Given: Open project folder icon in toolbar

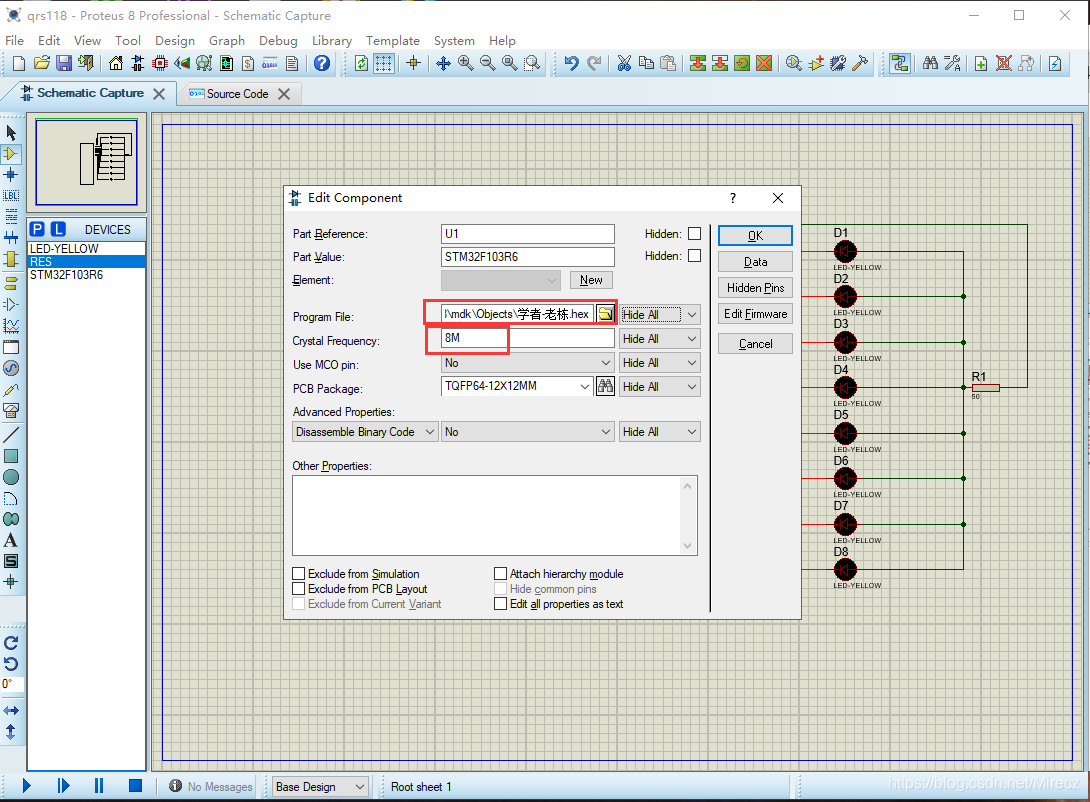Looking at the screenshot, I should click(x=42, y=63).
